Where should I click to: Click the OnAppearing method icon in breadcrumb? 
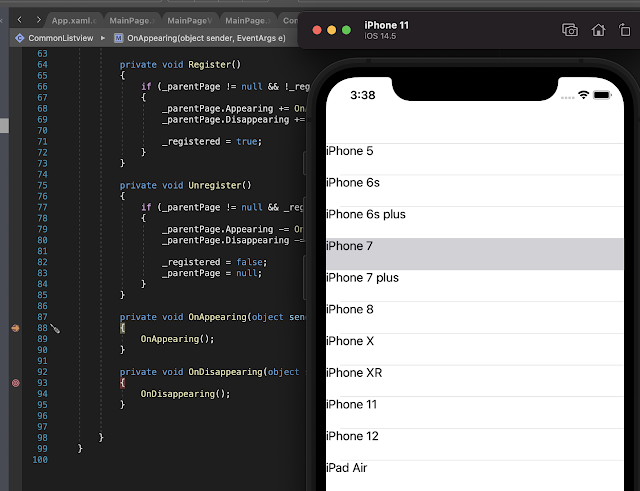coord(118,38)
